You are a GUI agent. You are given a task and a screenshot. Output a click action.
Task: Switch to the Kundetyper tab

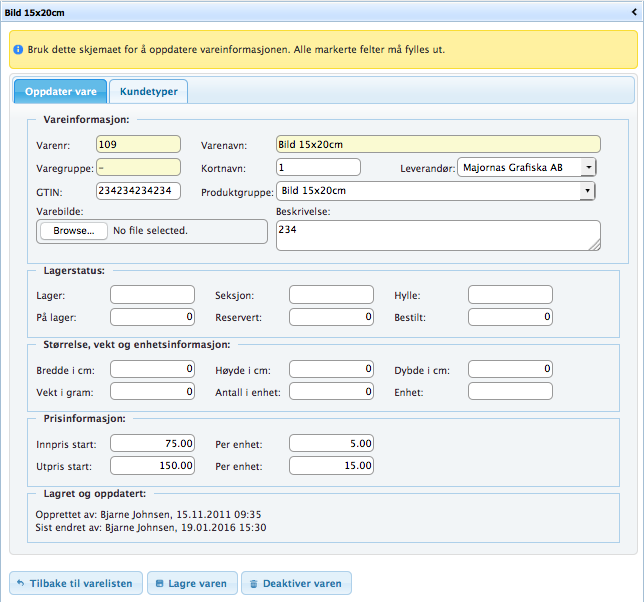click(x=148, y=91)
